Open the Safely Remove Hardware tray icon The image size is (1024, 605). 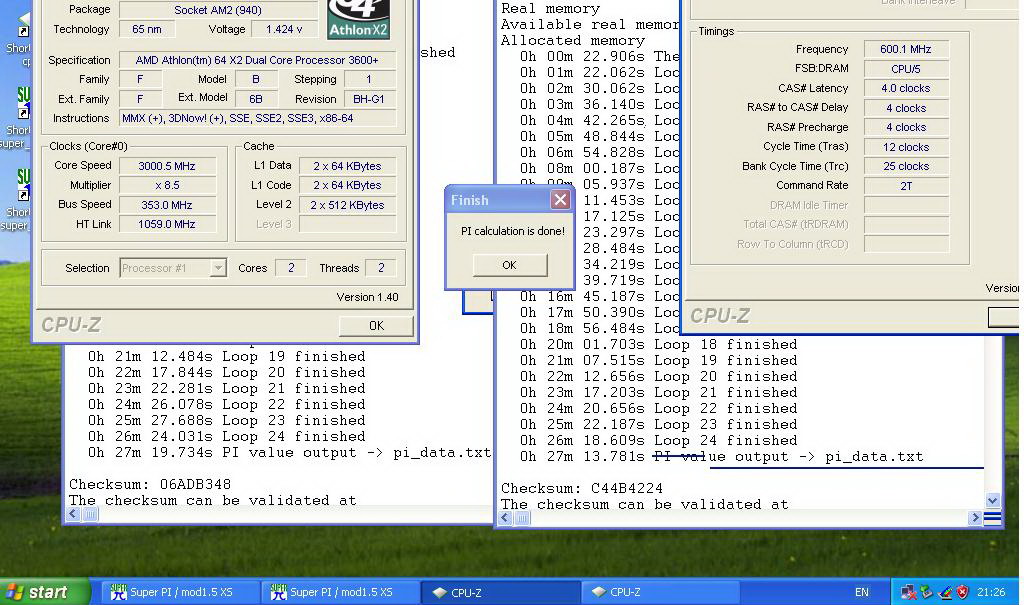click(926, 592)
